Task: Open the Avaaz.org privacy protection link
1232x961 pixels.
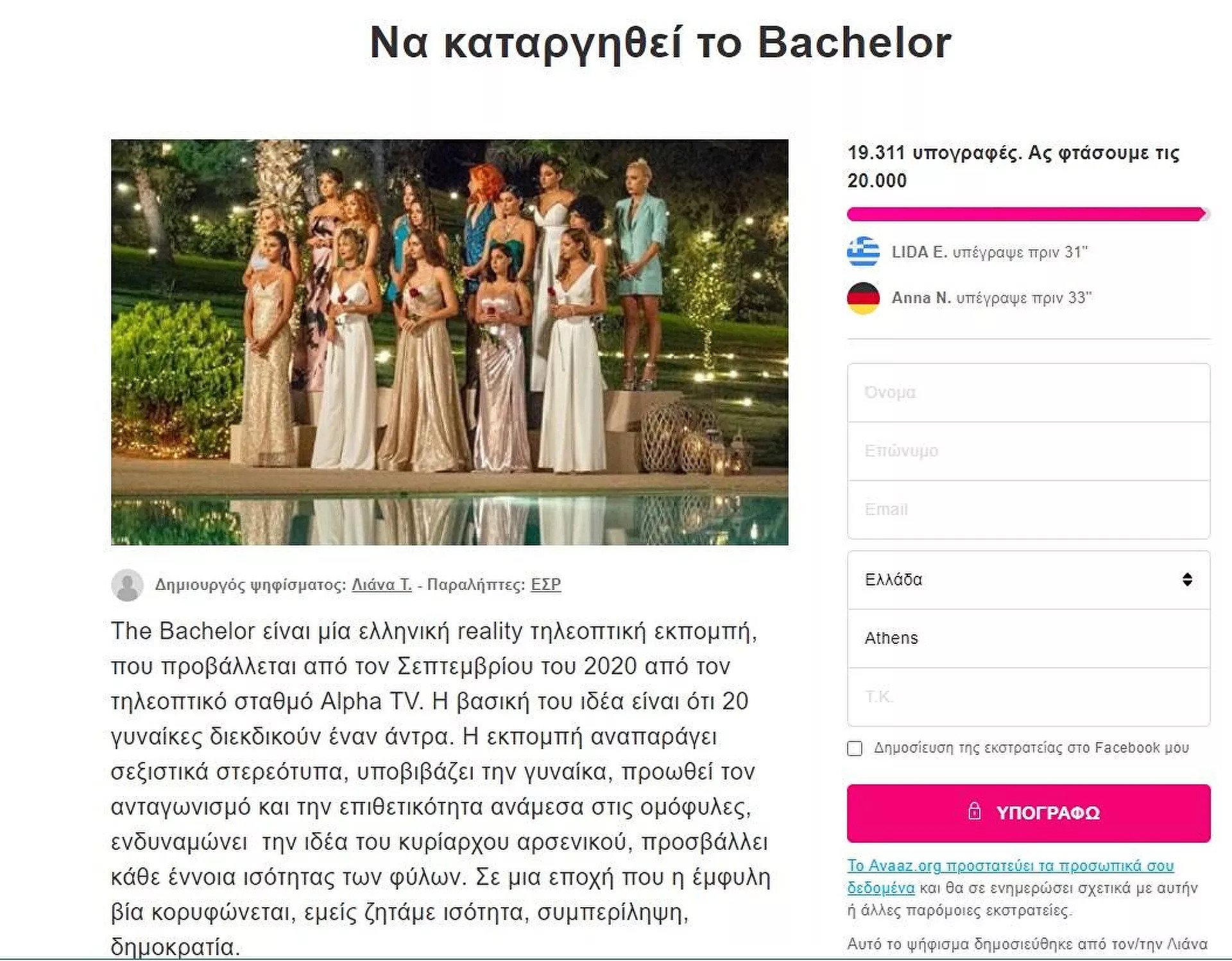Action: (x=1010, y=865)
